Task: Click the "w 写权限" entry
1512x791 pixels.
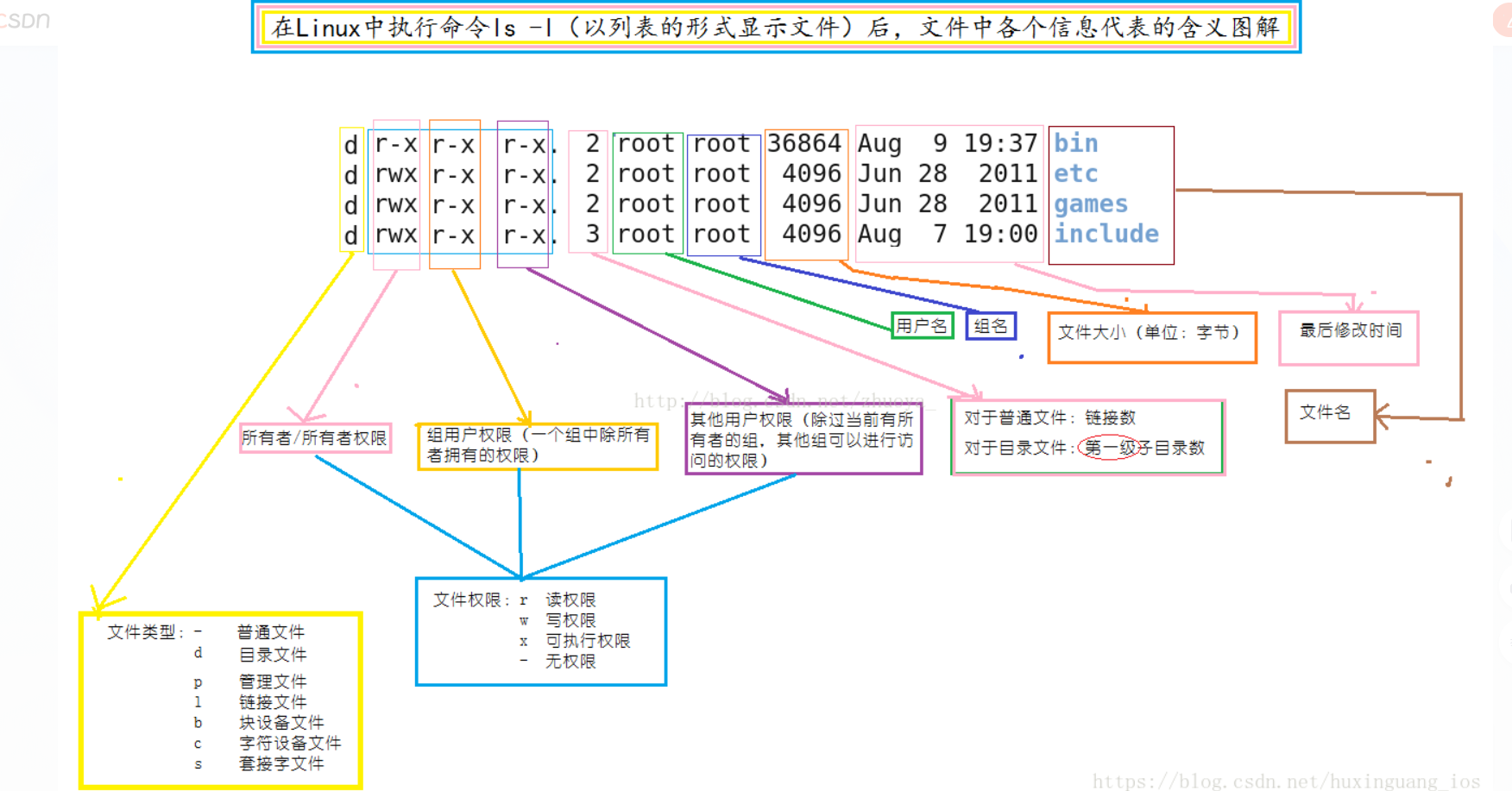Action: pos(558,620)
